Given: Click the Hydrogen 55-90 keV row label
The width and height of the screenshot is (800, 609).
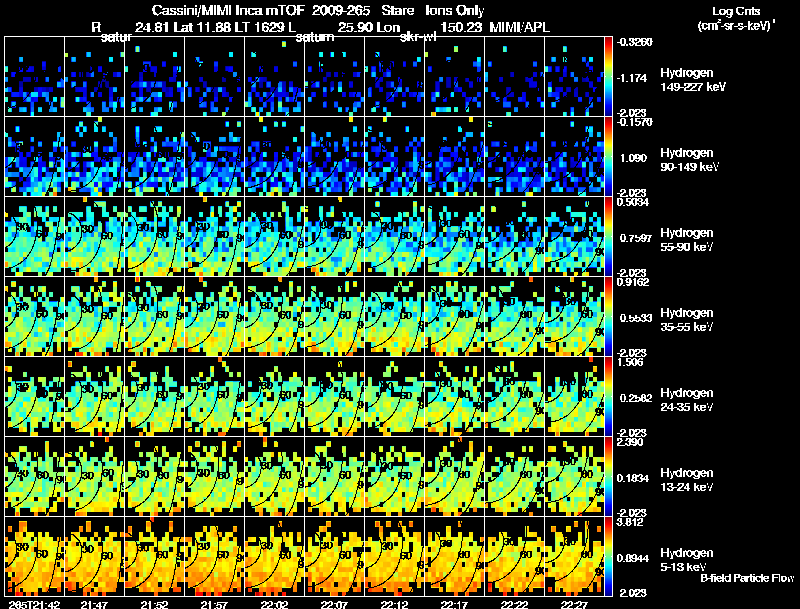Looking at the screenshot, I should pos(687,240).
